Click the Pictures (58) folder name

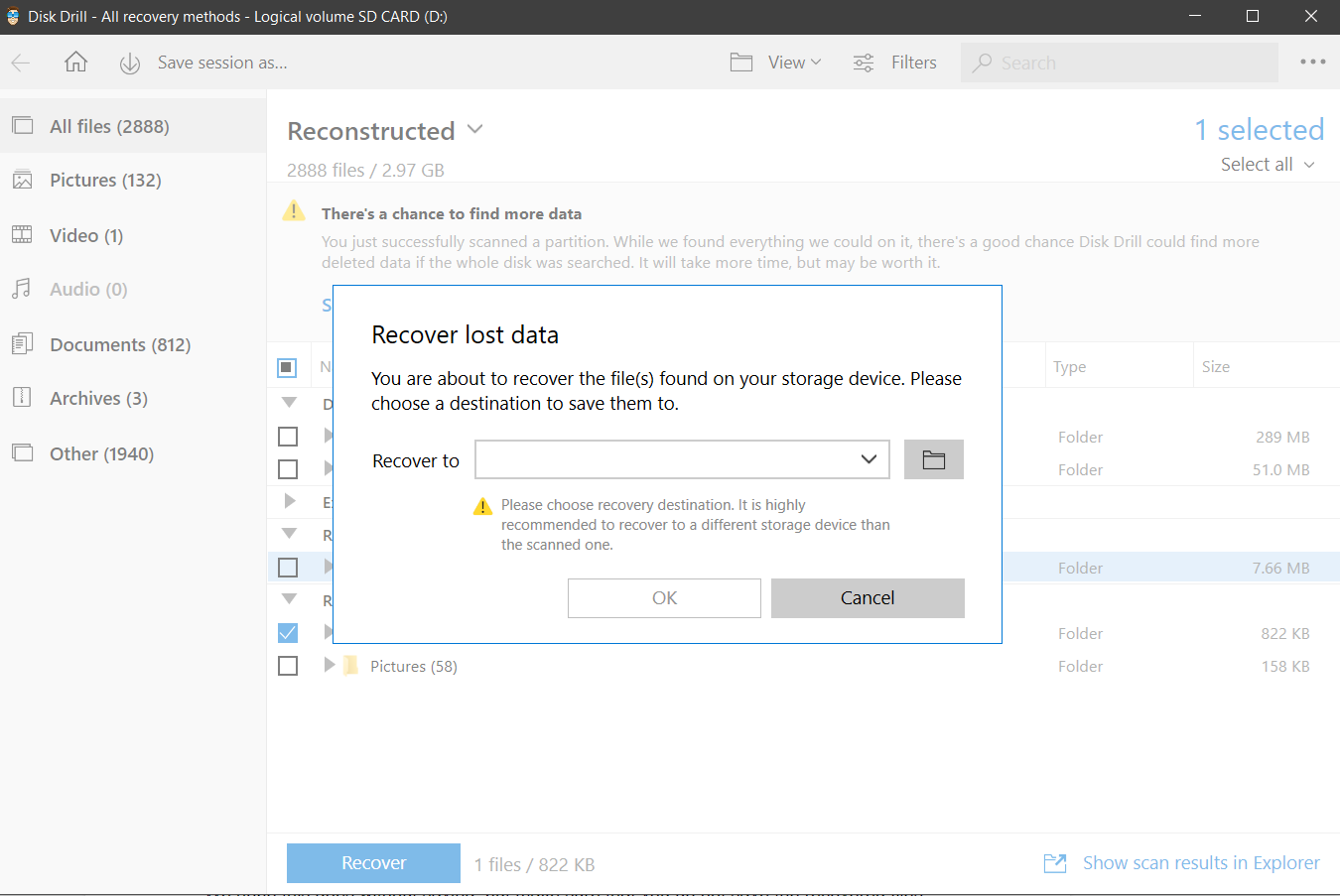(414, 666)
